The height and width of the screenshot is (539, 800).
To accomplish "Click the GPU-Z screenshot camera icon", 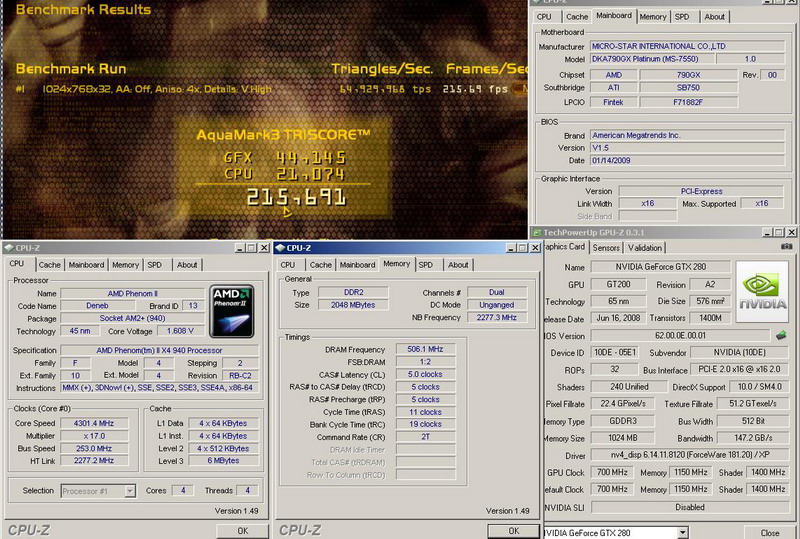I will click(x=787, y=247).
